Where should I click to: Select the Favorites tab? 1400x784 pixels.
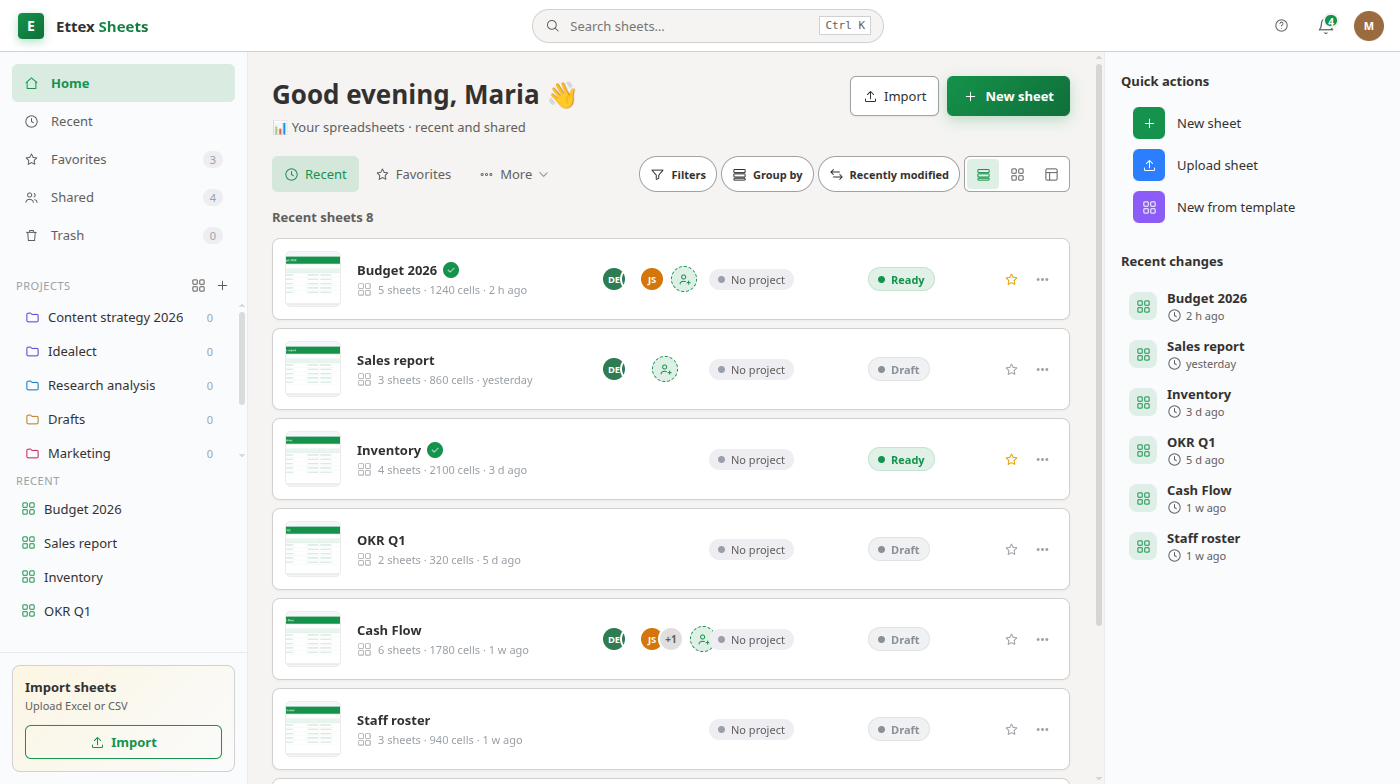pyautogui.click(x=413, y=174)
